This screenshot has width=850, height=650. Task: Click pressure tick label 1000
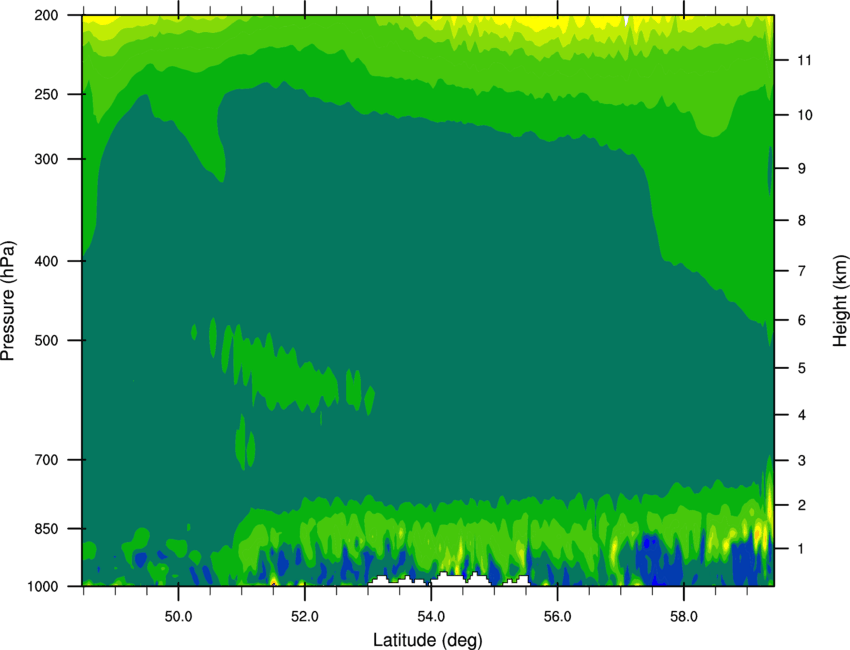coord(42,586)
